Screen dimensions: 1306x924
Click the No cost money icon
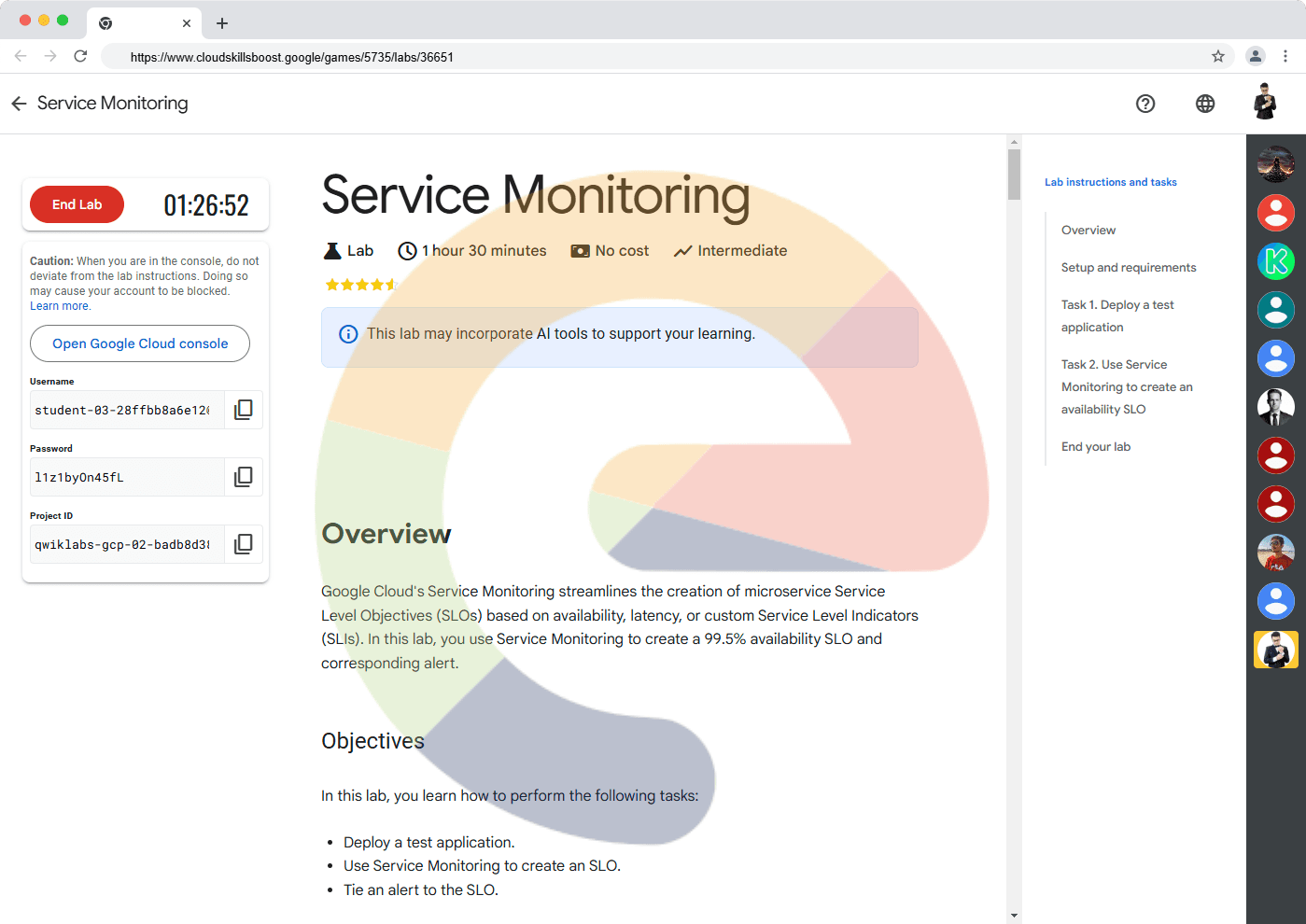coord(580,251)
